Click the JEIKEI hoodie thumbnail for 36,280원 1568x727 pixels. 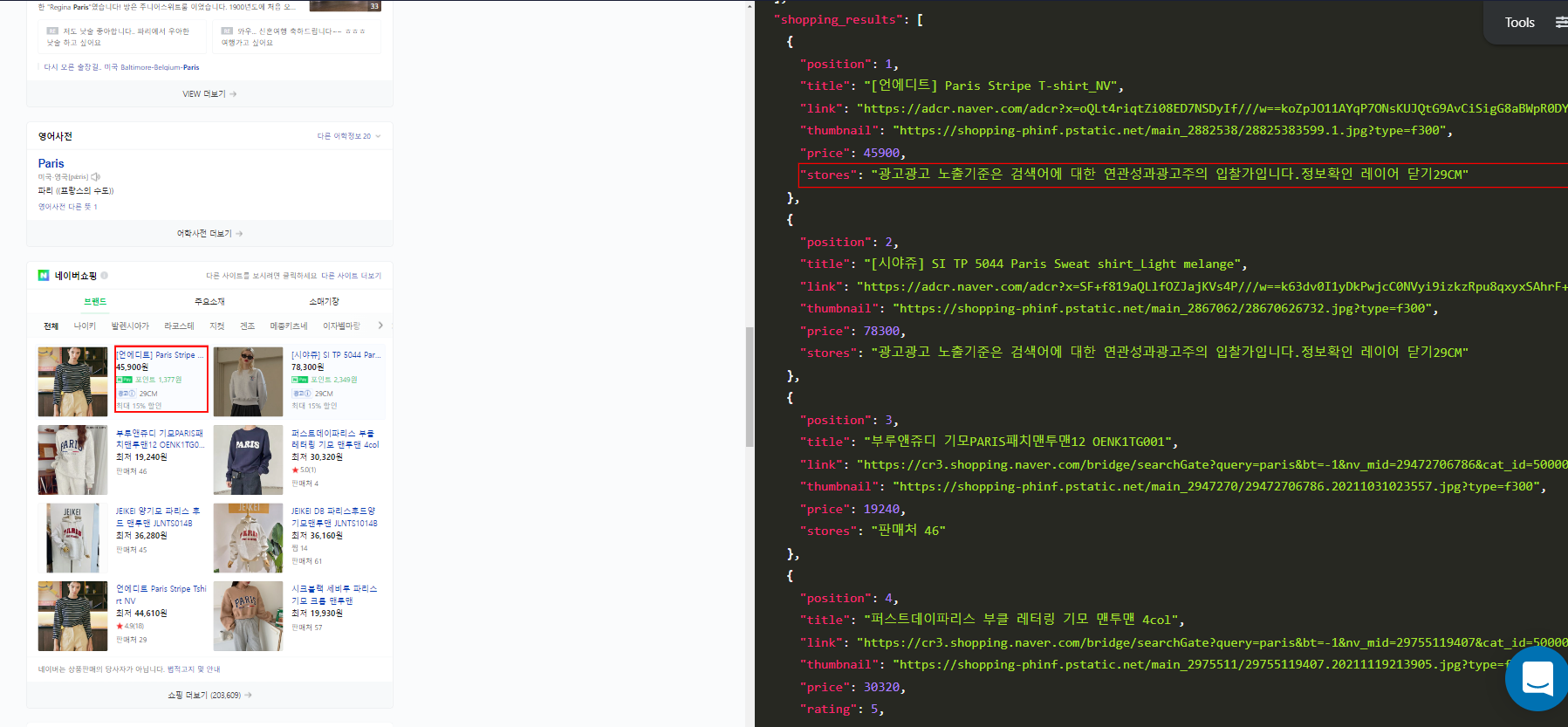tap(72, 538)
